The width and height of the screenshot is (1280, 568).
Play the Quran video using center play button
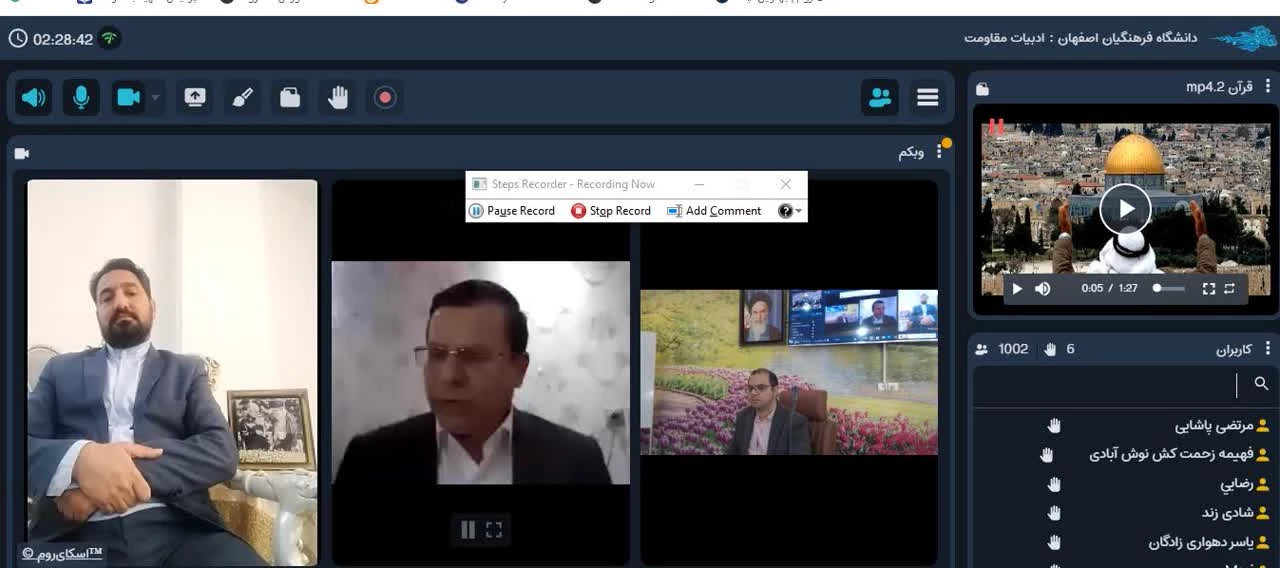1125,209
